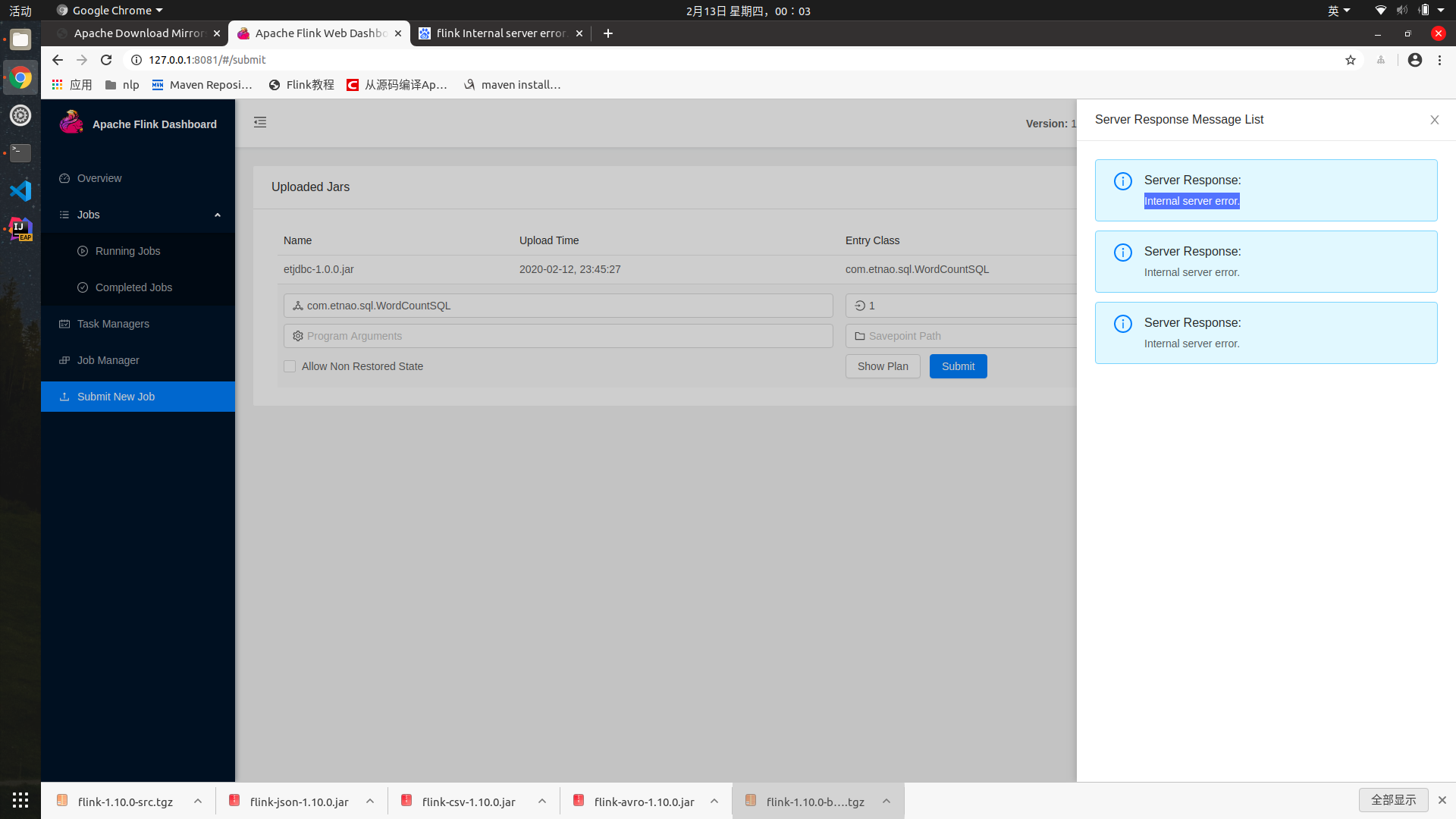
Task: Reload the current page
Action: (106, 60)
